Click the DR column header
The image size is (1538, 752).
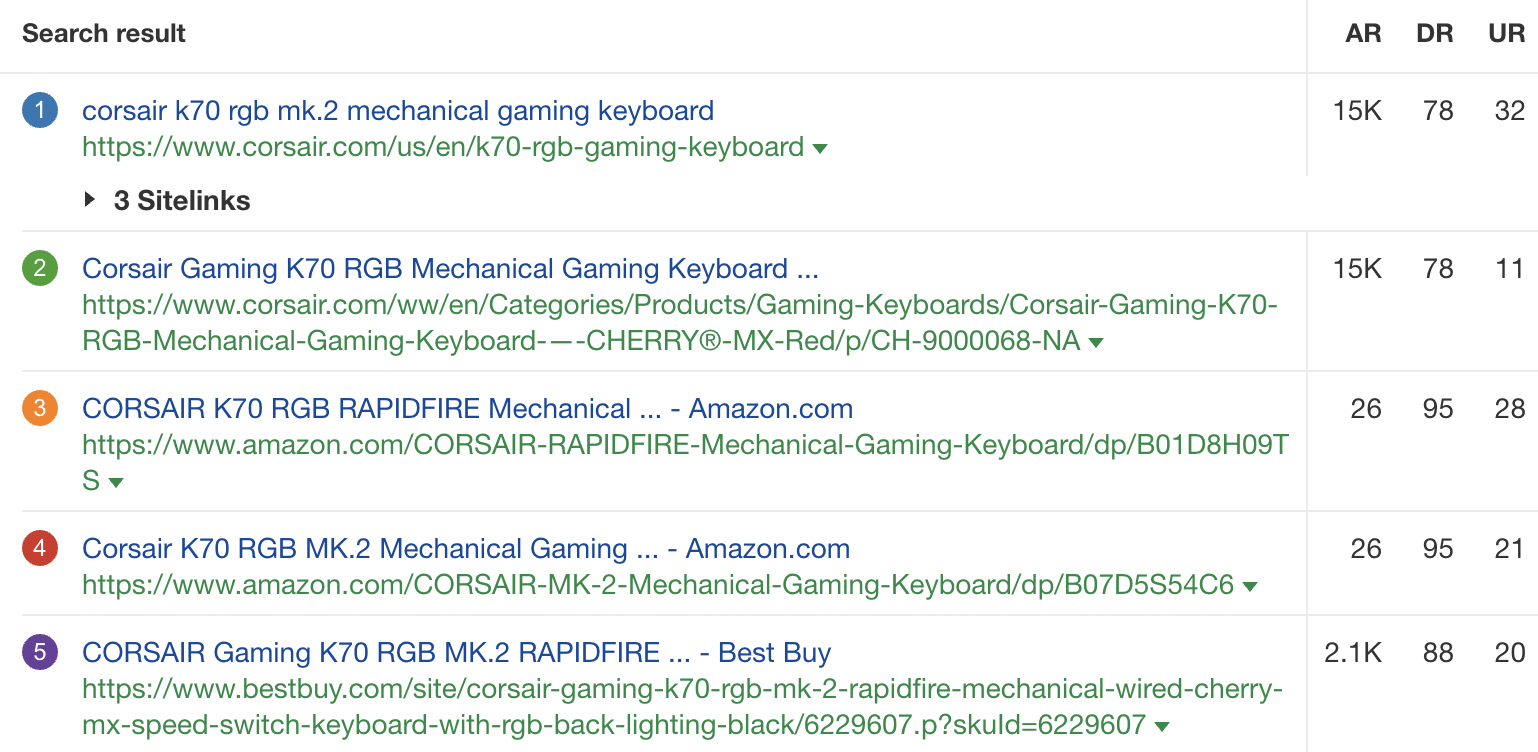(1435, 33)
